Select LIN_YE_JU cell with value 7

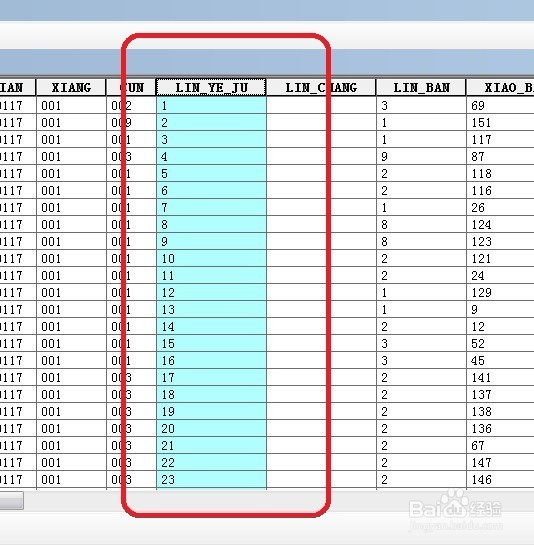pyautogui.click(x=211, y=208)
